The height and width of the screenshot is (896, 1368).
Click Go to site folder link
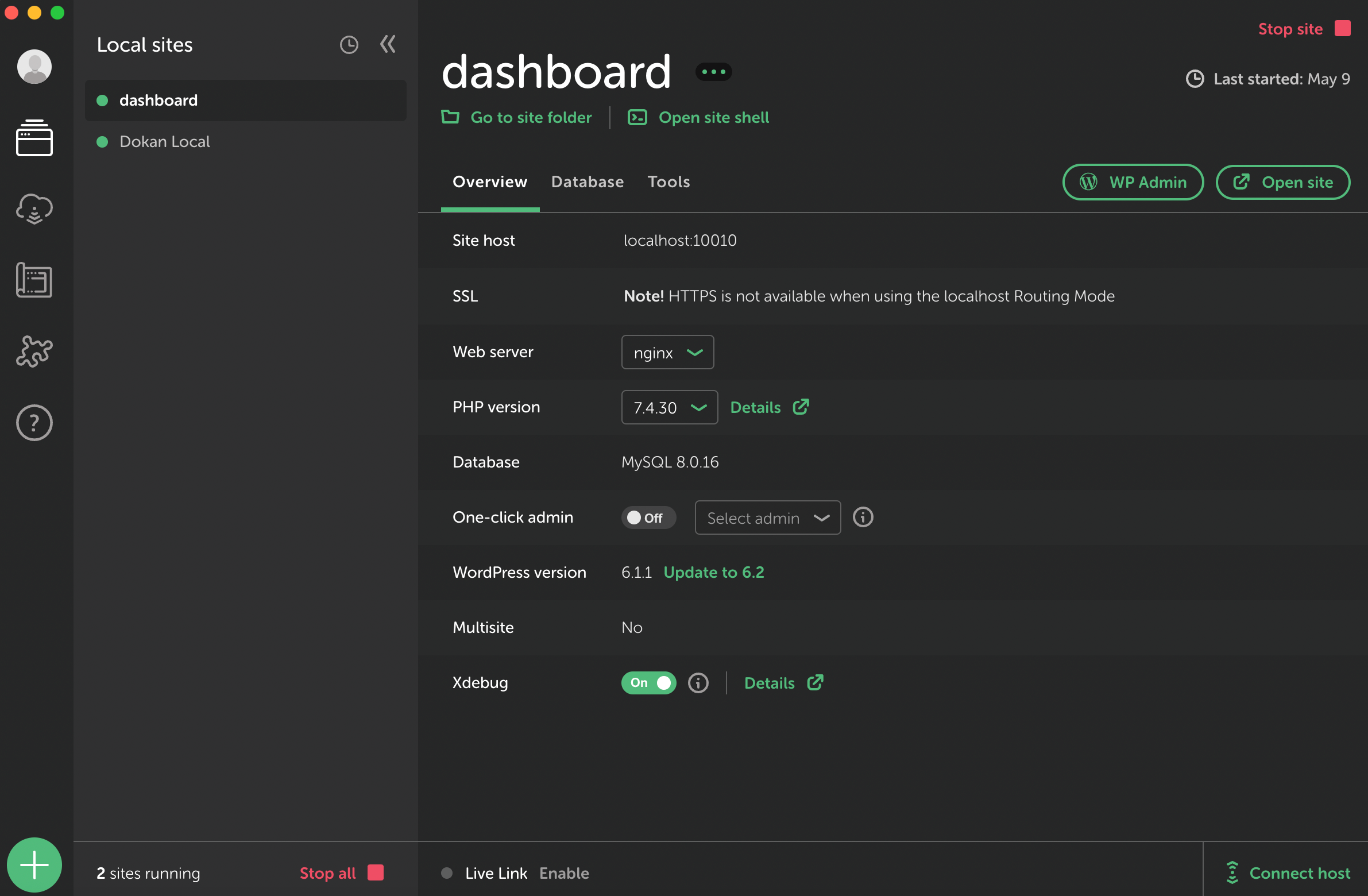click(x=531, y=117)
